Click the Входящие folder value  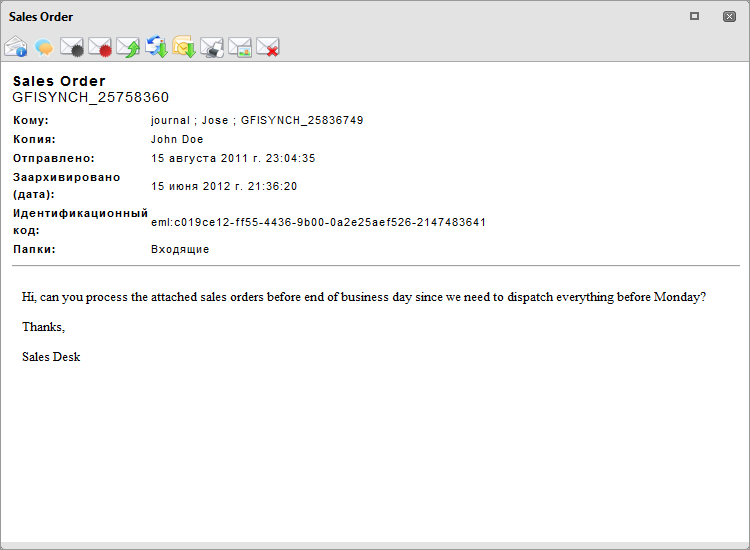click(x=180, y=249)
